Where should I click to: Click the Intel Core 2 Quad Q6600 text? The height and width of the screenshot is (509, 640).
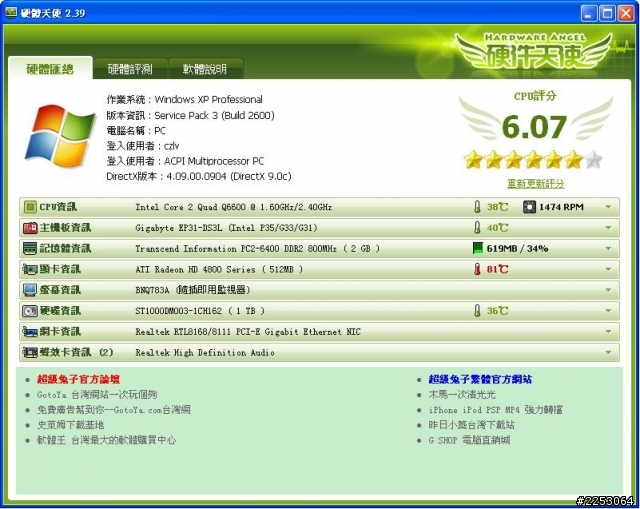pos(234,207)
